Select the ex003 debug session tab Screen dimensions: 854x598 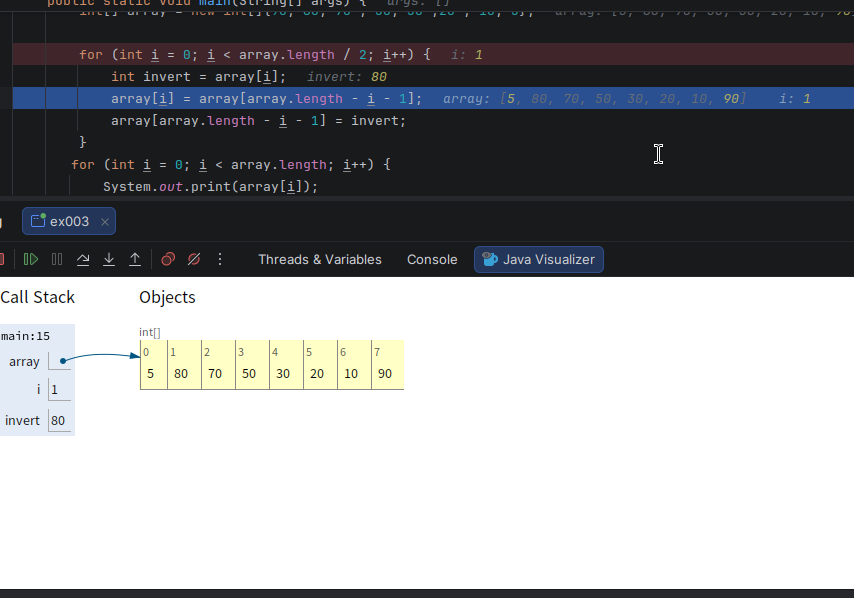tap(69, 221)
